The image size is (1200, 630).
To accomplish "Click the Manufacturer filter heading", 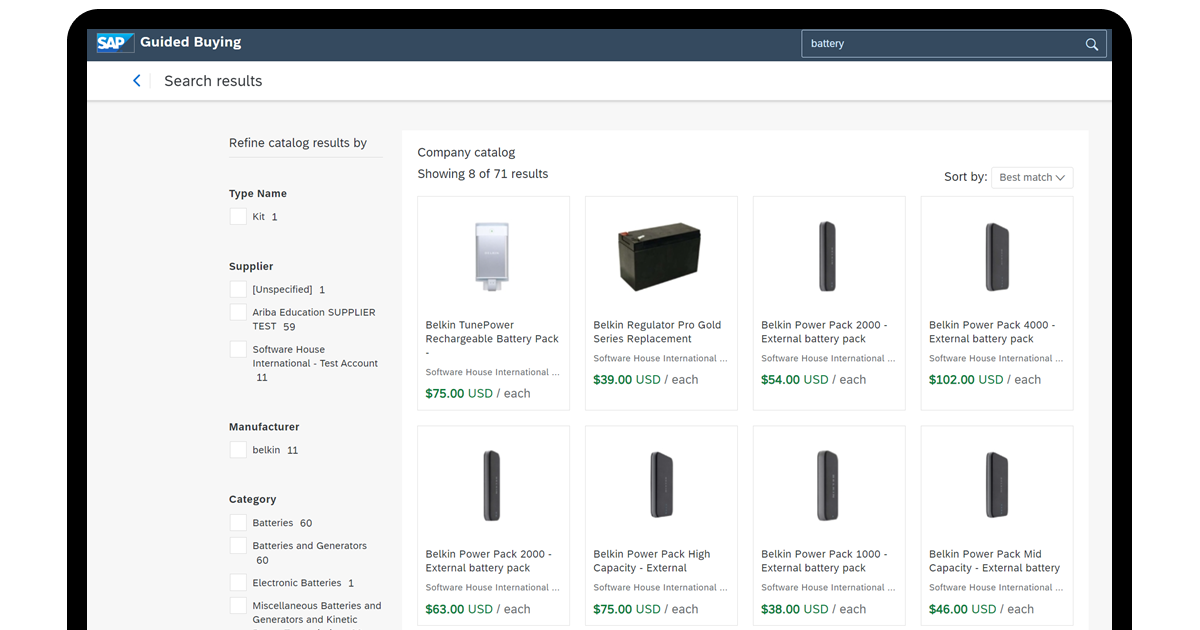I will [x=264, y=427].
